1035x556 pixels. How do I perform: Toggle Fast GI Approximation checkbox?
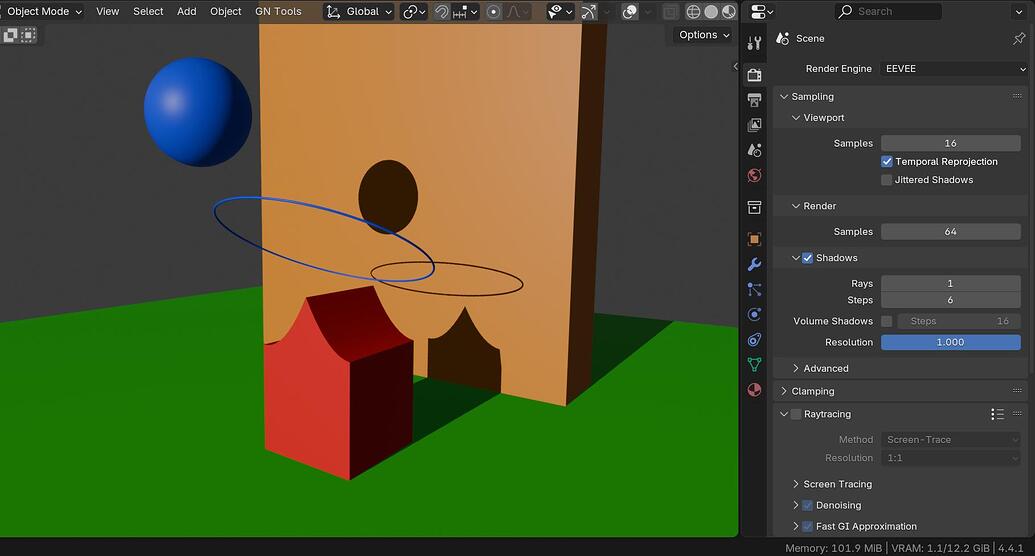click(x=807, y=526)
